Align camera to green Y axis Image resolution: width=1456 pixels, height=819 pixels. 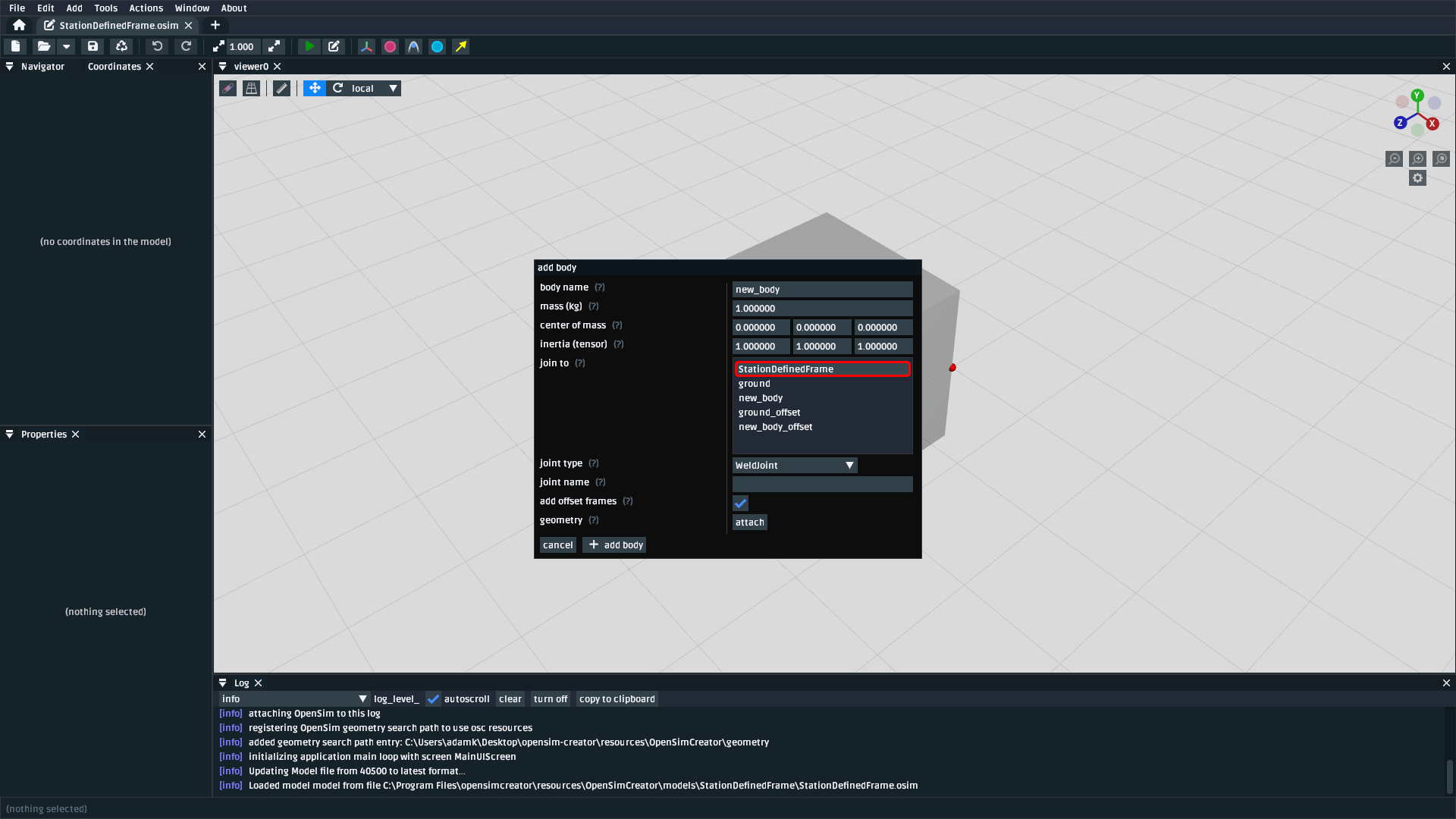point(1417,96)
